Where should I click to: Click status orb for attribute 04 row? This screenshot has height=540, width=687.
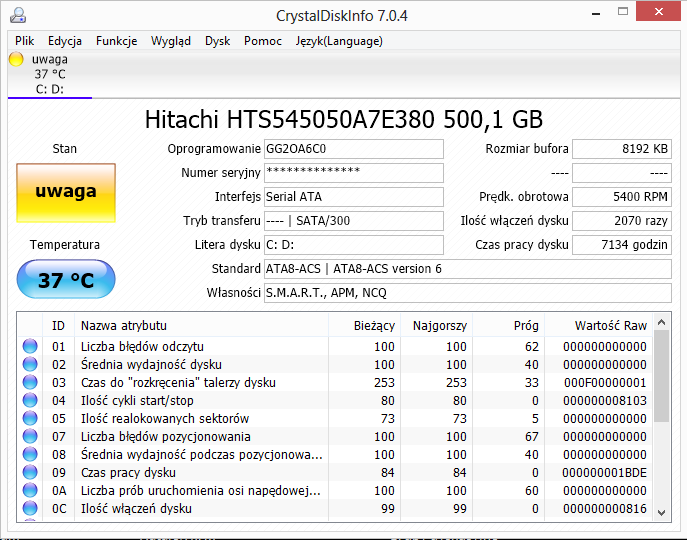pyautogui.click(x=30, y=400)
